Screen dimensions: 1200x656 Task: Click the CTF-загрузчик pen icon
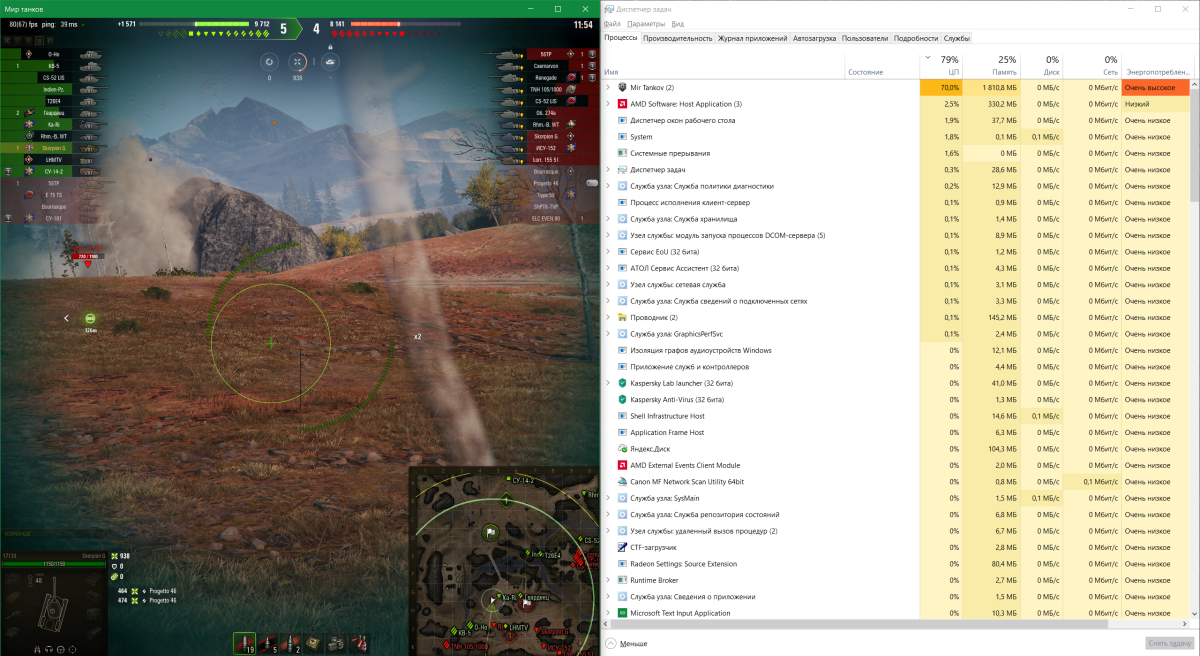(622, 547)
